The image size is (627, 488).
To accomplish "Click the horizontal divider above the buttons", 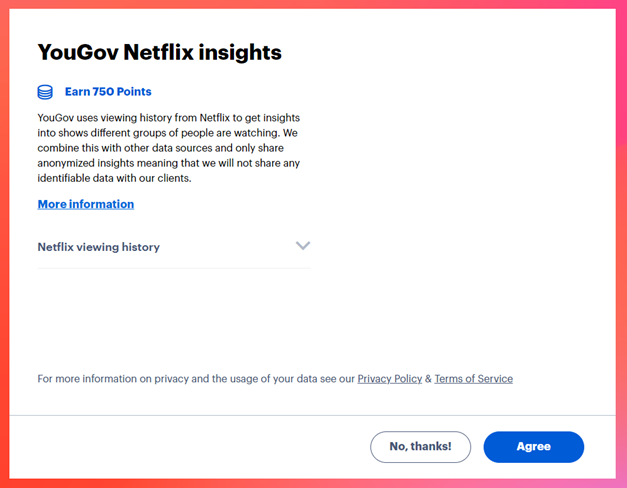I will 313,415.
